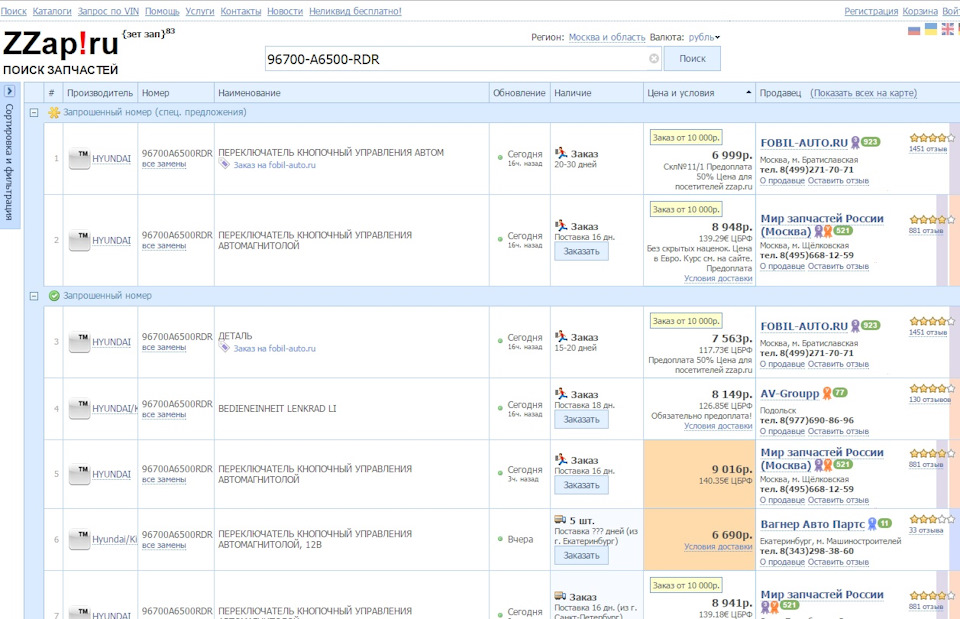Image resolution: width=960 pixels, height=619 pixels.
Task: Click the Поиск search button
Action: tap(692, 59)
